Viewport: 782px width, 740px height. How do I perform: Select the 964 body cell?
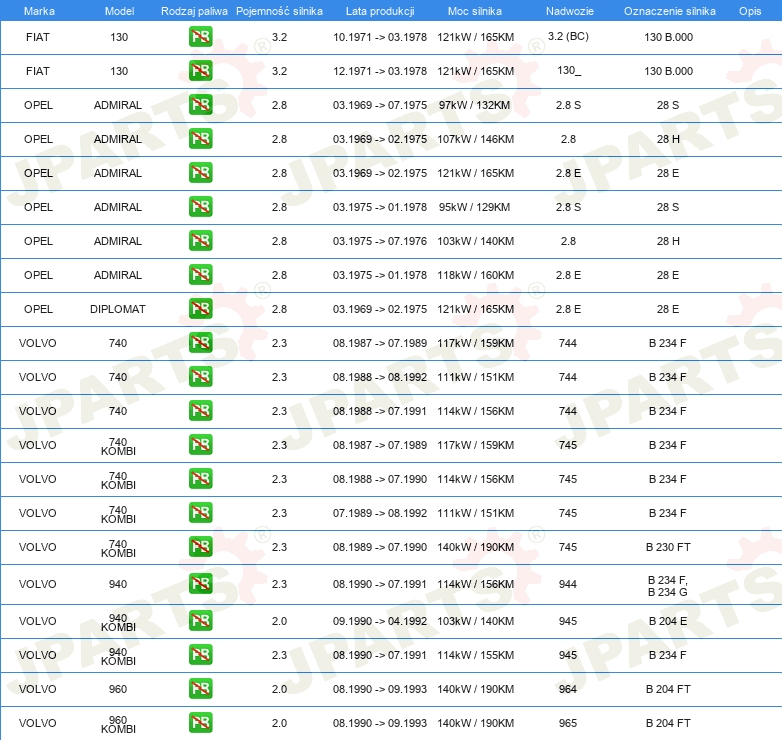click(568, 689)
